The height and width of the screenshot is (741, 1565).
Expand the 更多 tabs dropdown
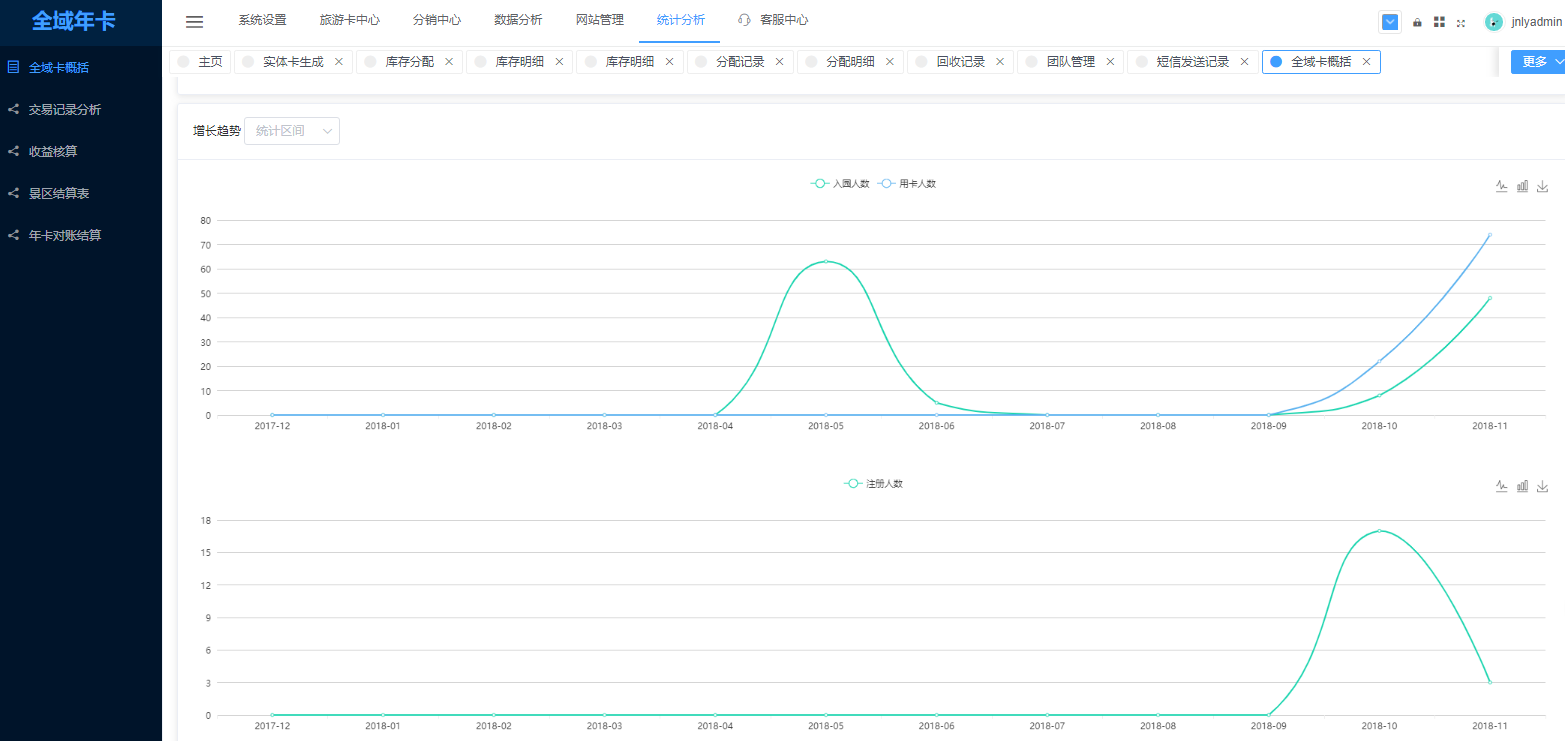[x=1537, y=62]
